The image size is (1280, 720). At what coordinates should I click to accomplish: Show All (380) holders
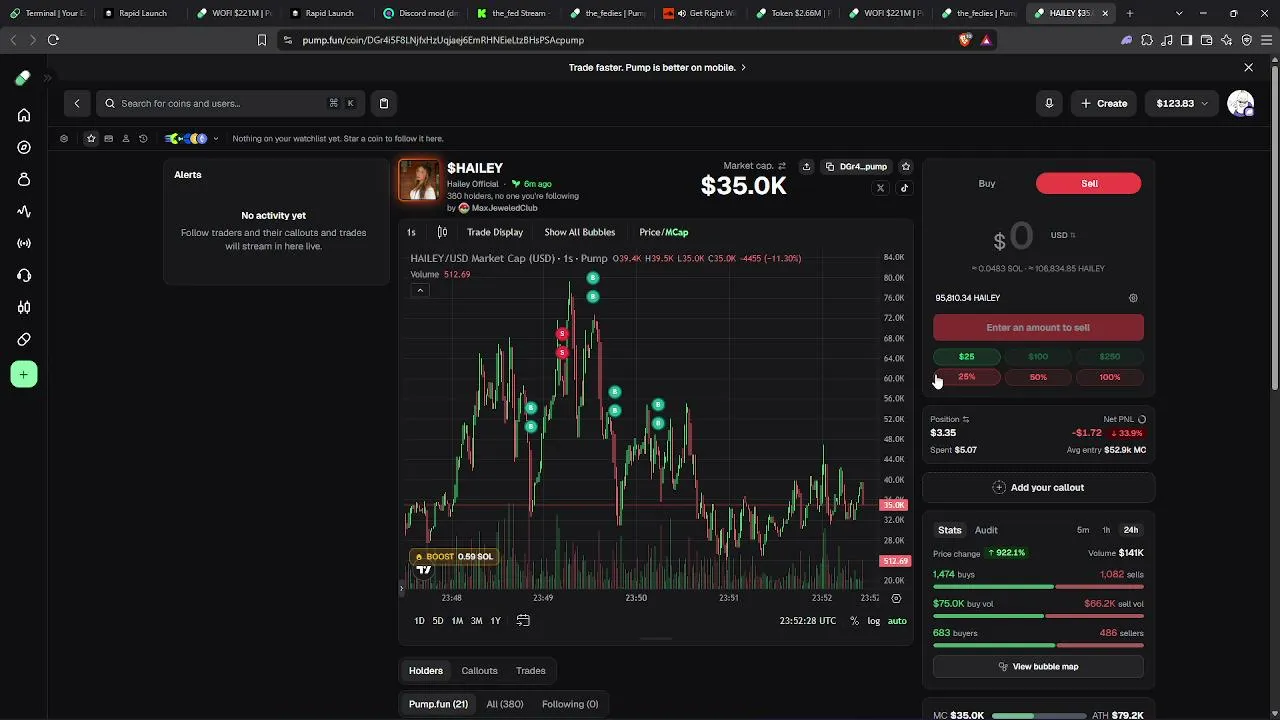(505, 704)
